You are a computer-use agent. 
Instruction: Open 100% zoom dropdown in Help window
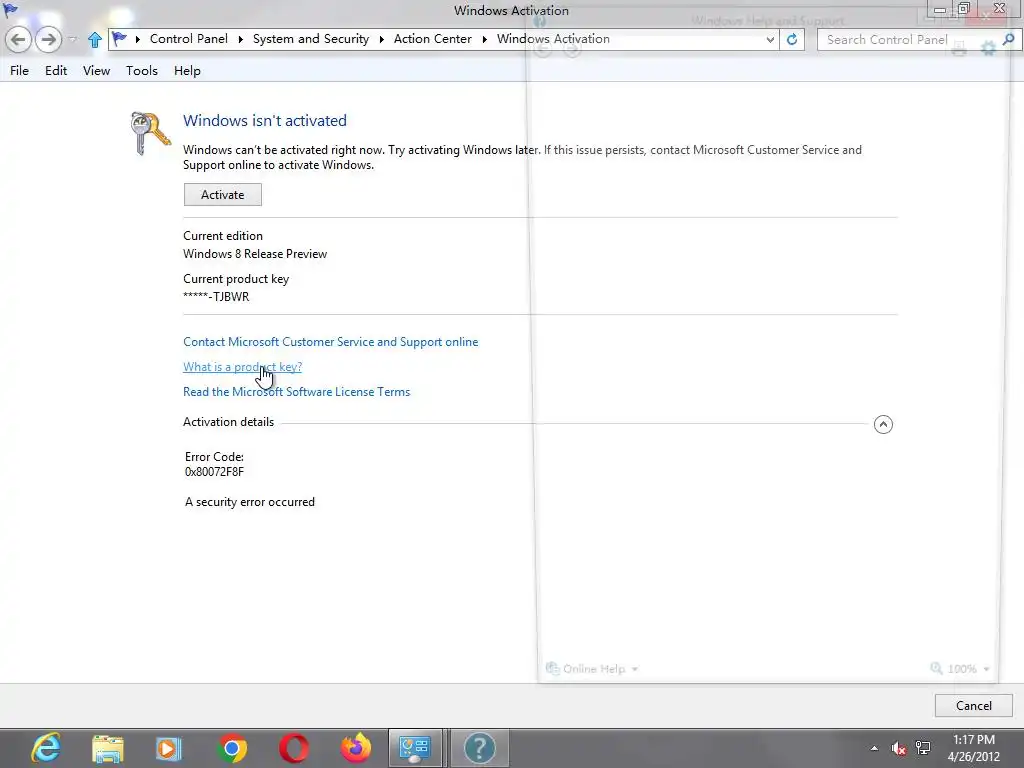(960, 669)
